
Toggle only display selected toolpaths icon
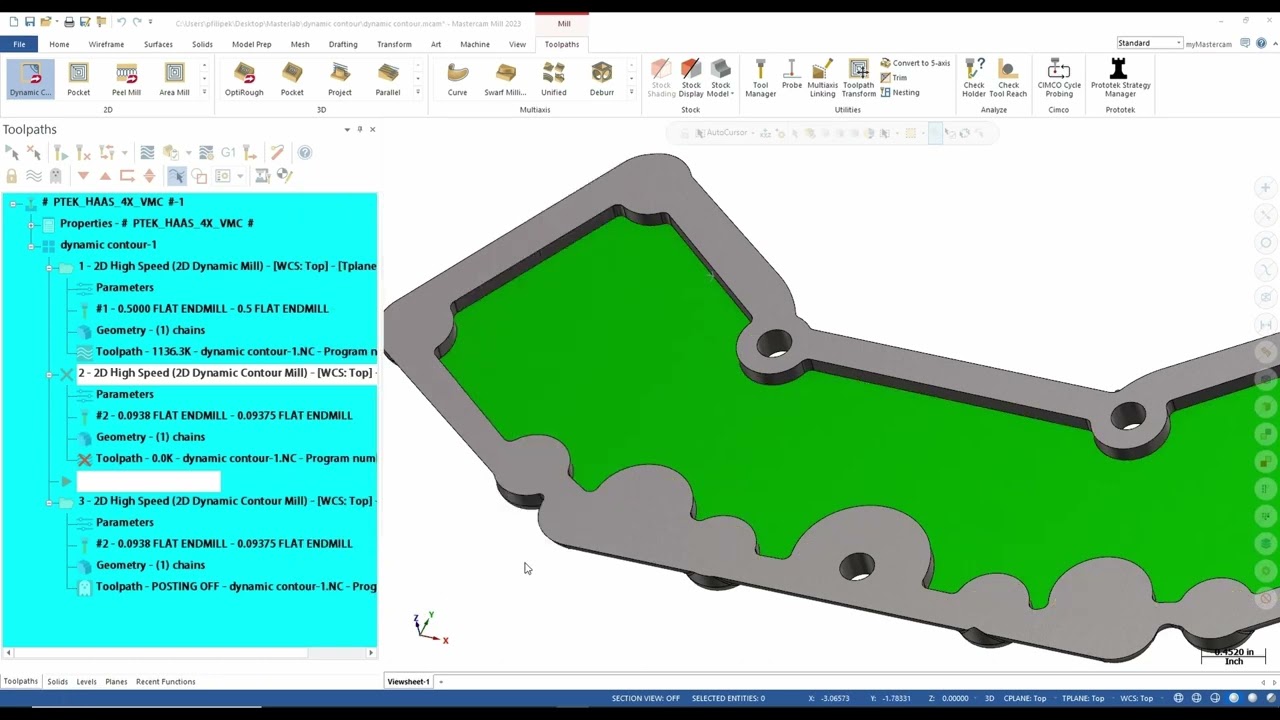[x=176, y=176]
